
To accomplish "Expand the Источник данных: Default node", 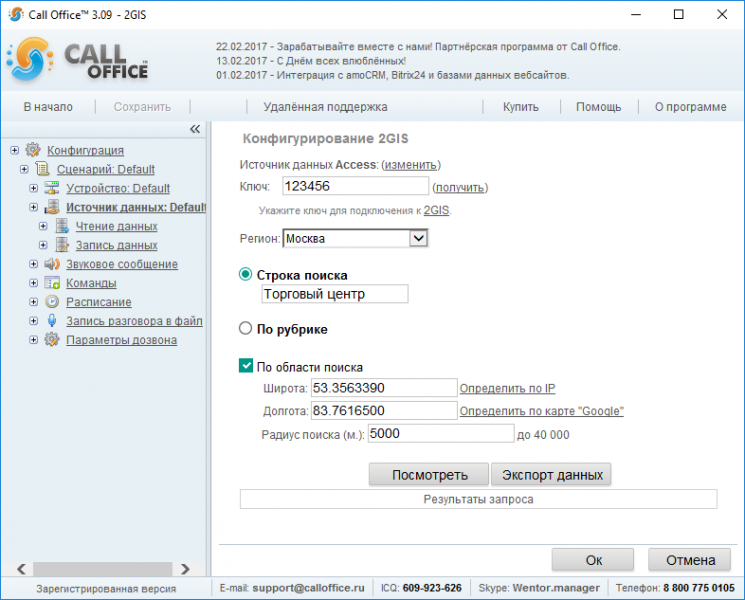I will (x=33, y=207).
